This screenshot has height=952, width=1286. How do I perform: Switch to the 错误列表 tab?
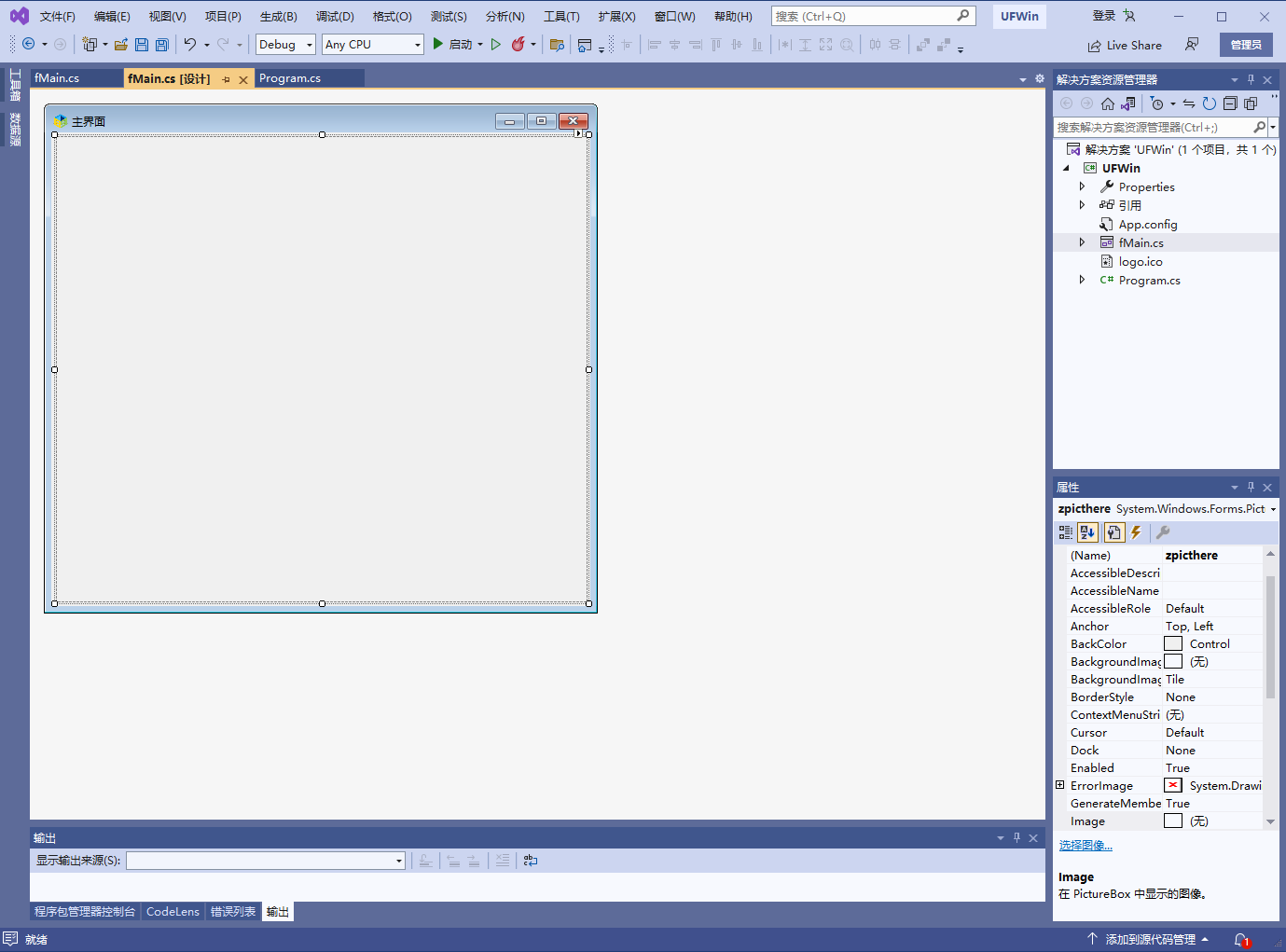click(x=233, y=912)
